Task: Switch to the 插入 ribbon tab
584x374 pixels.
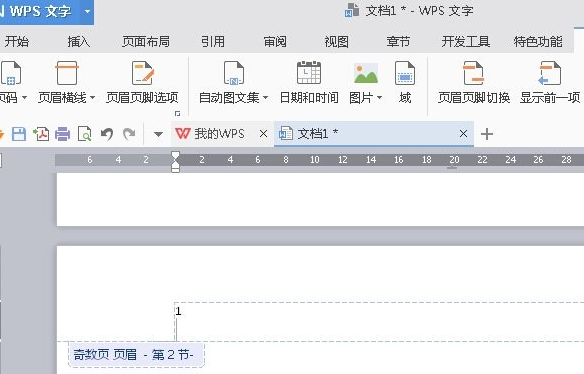Action: tap(79, 41)
